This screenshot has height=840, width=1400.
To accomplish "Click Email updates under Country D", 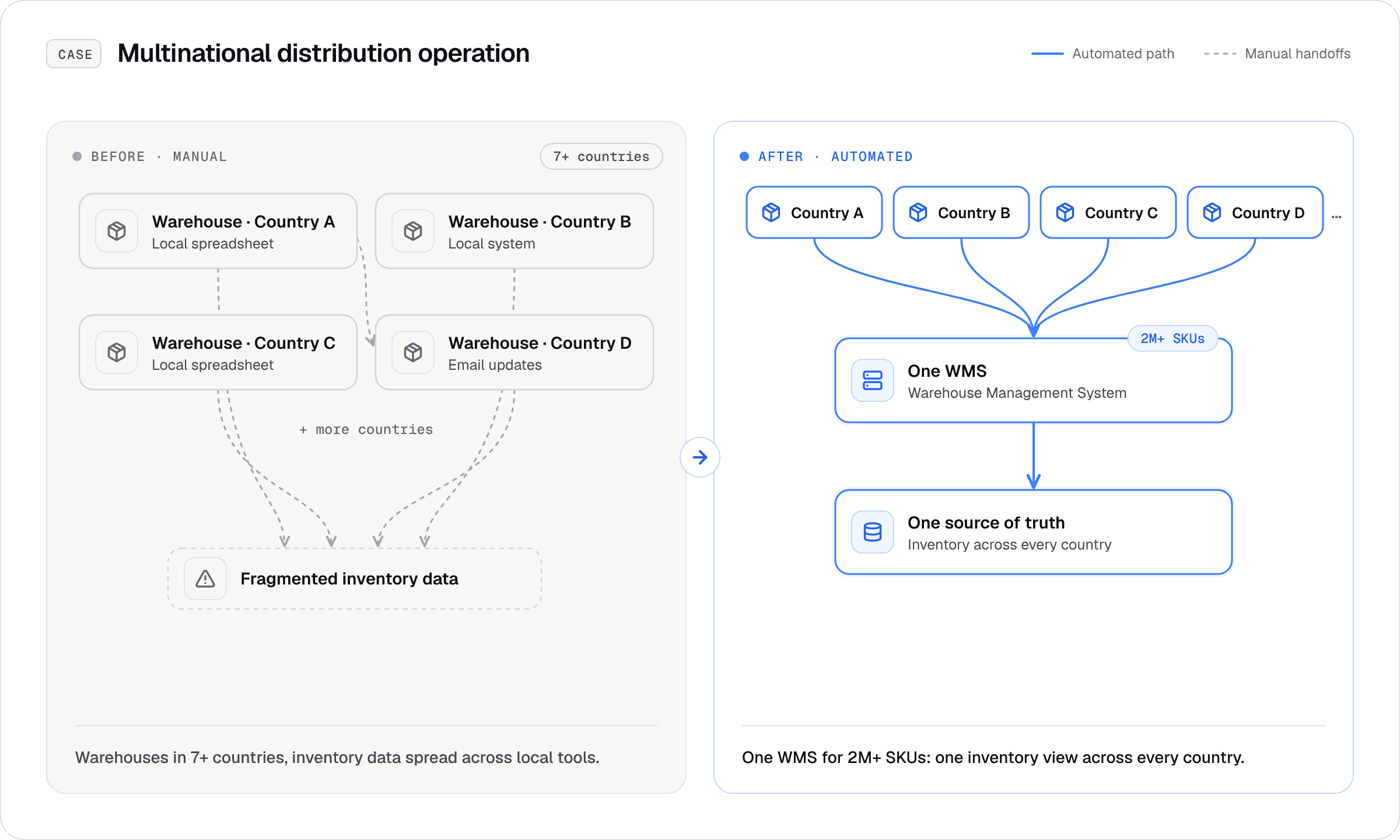I will [495, 365].
